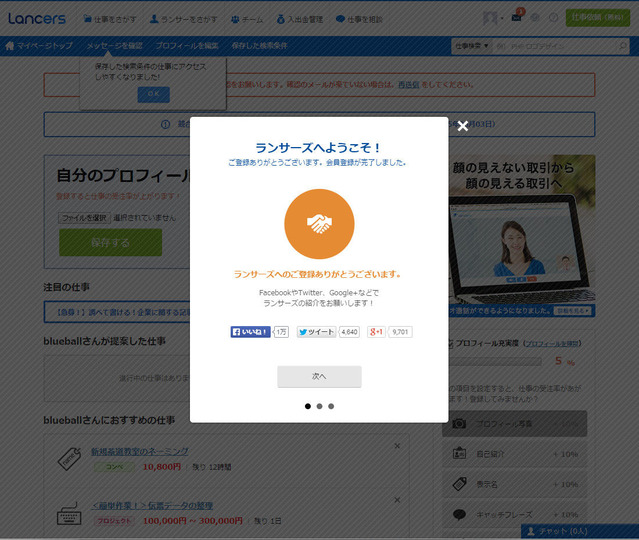Click the keyboard icon beside 伝票データ job

[x=69, y=513]
